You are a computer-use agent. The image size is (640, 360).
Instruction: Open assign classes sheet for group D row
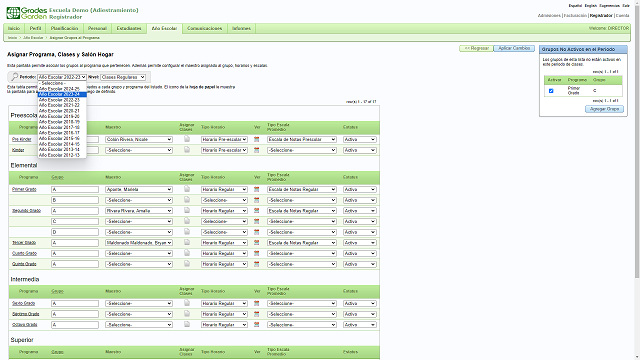(187, 231)
